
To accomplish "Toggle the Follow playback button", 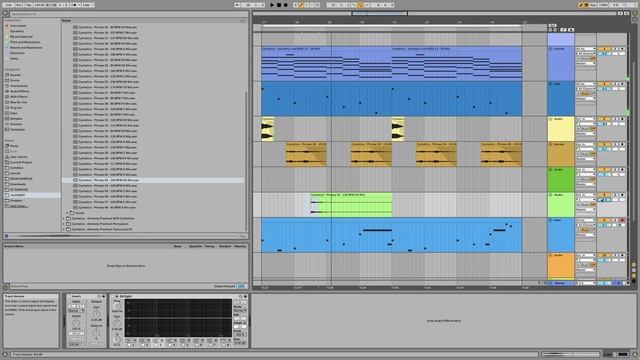I will pyautogui.click(x=238, y=5).
